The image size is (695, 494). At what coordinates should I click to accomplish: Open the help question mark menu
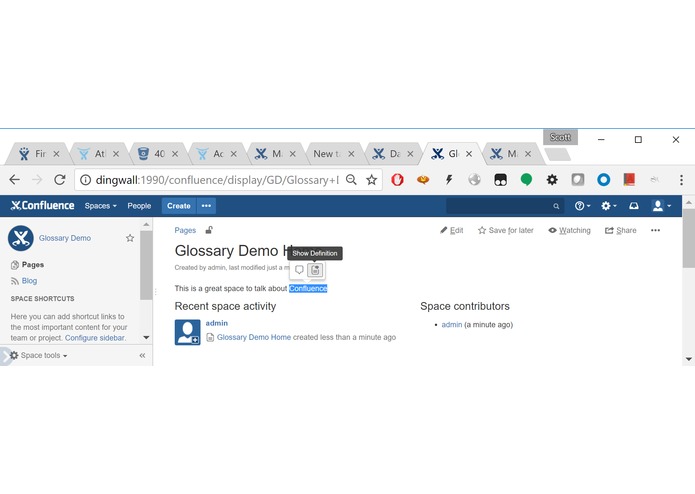[x=582, y=206]
